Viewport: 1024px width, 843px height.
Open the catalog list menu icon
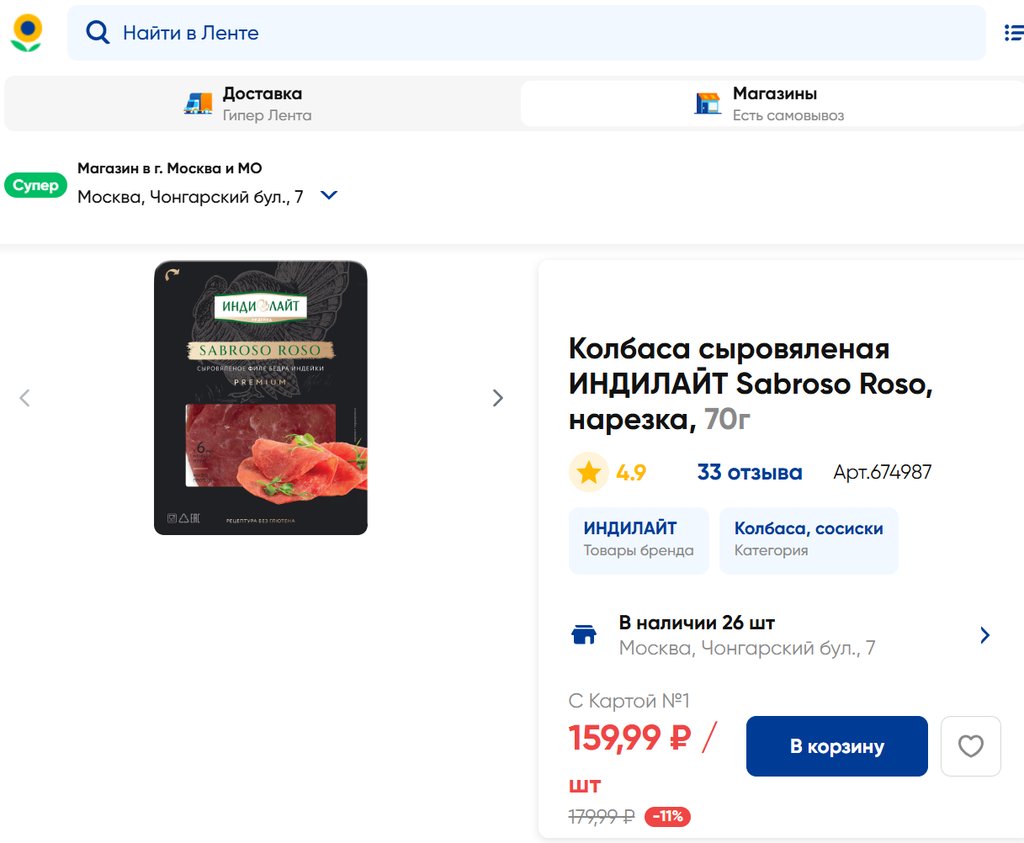(x=1013, y=33)
